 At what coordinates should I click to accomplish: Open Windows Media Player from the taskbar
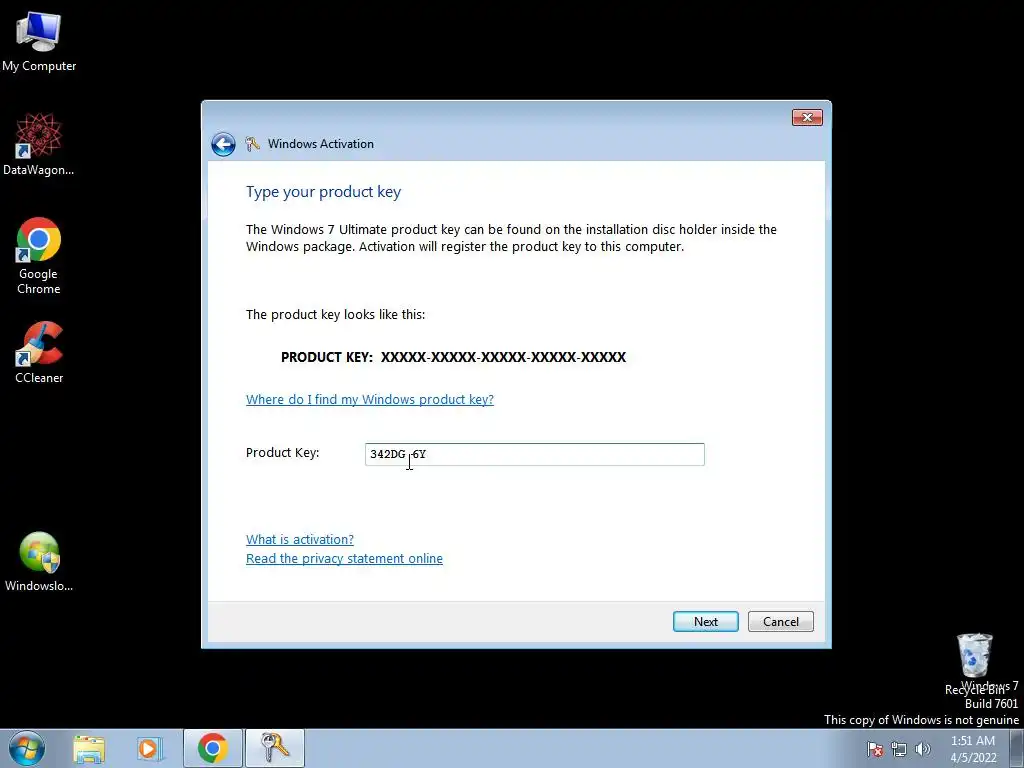point(148,748)
